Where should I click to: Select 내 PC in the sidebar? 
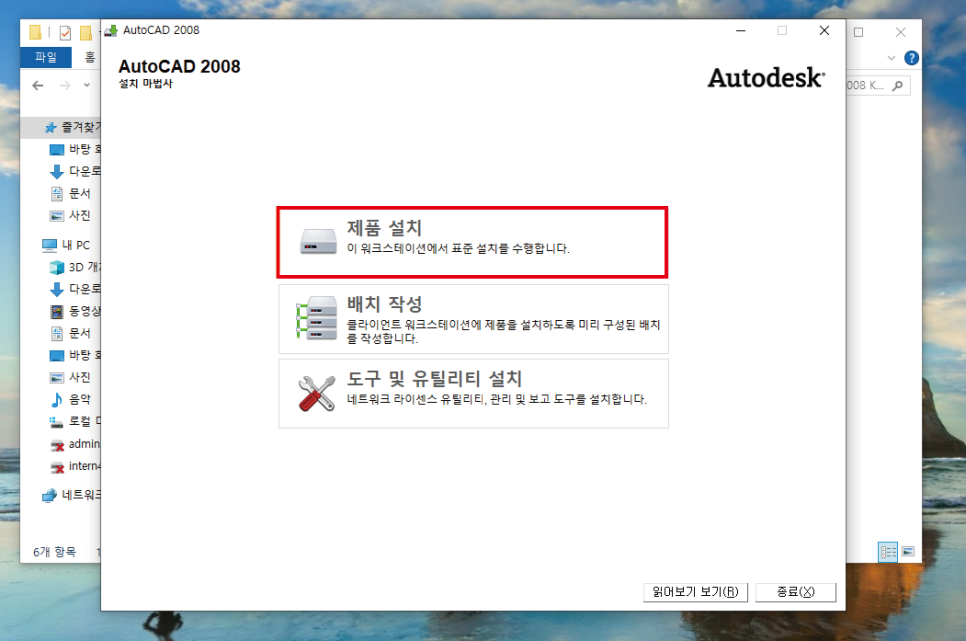click(x=66, y=245)
